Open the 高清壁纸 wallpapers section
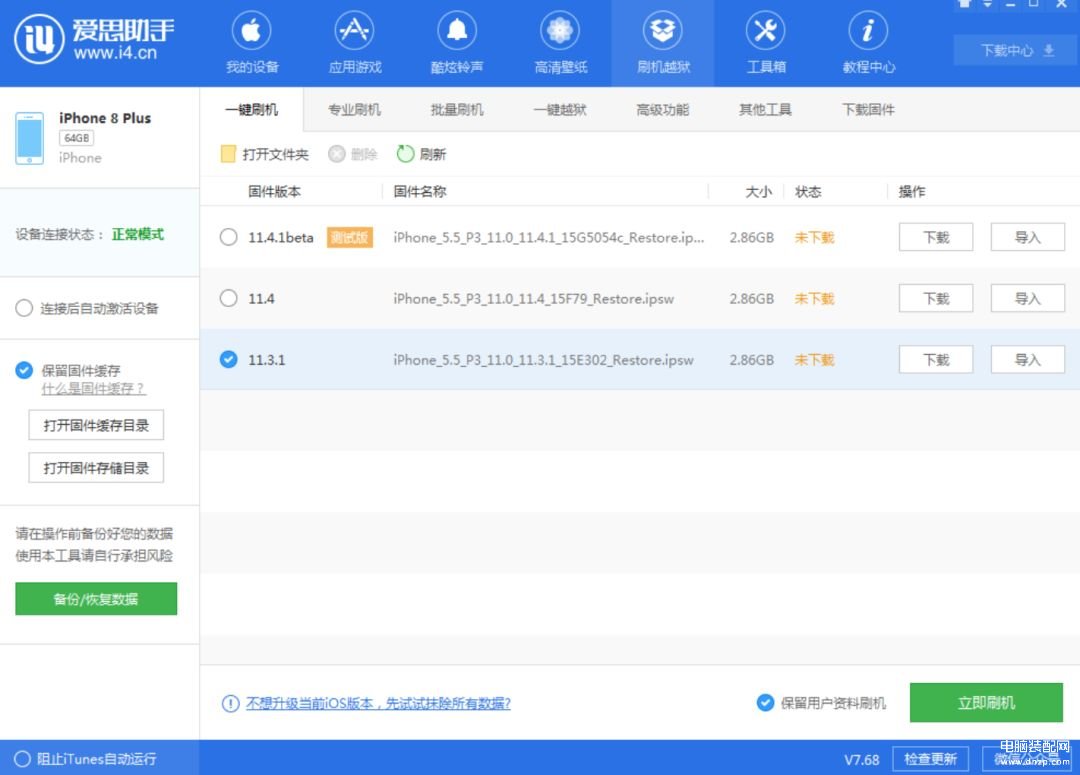Viewport: 1080px width, 775px height. coord(560,43)
